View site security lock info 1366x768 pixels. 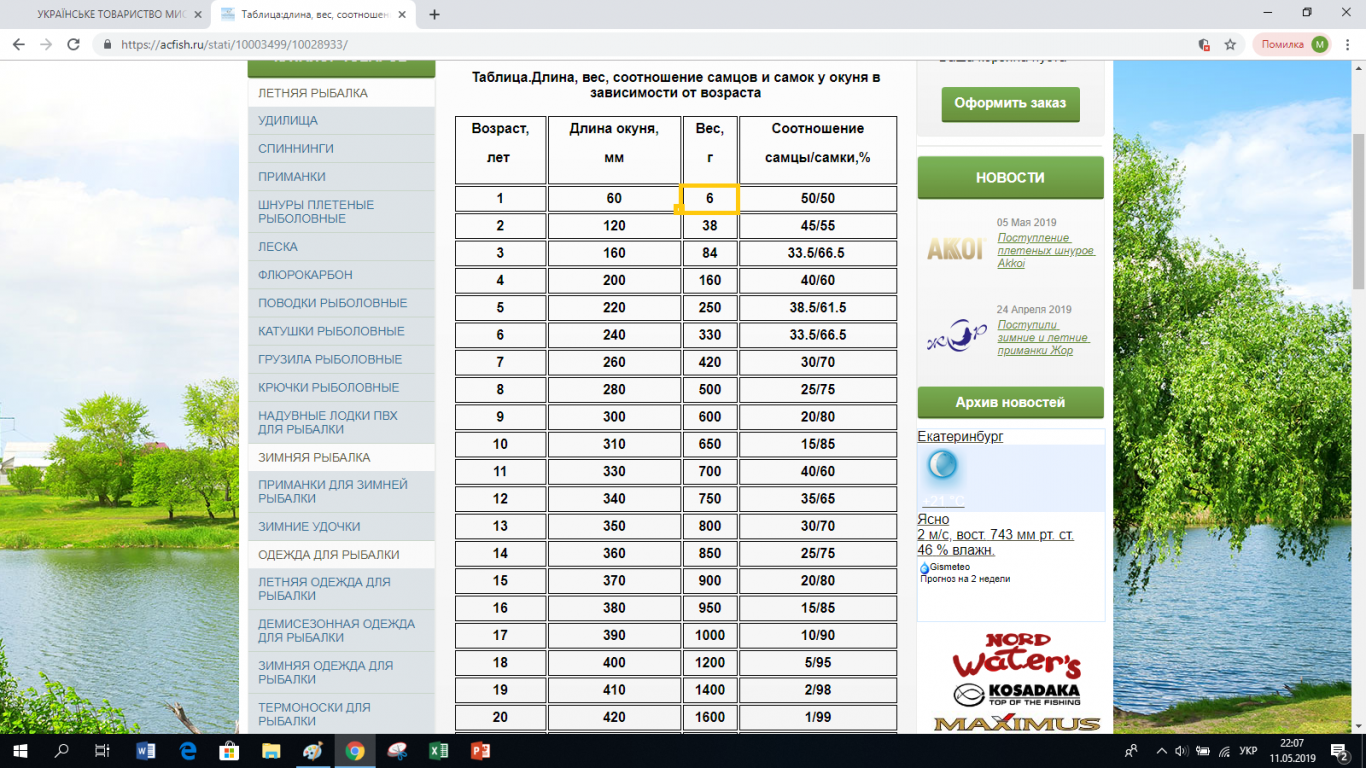pyautogui.click(x=108, y=44)
